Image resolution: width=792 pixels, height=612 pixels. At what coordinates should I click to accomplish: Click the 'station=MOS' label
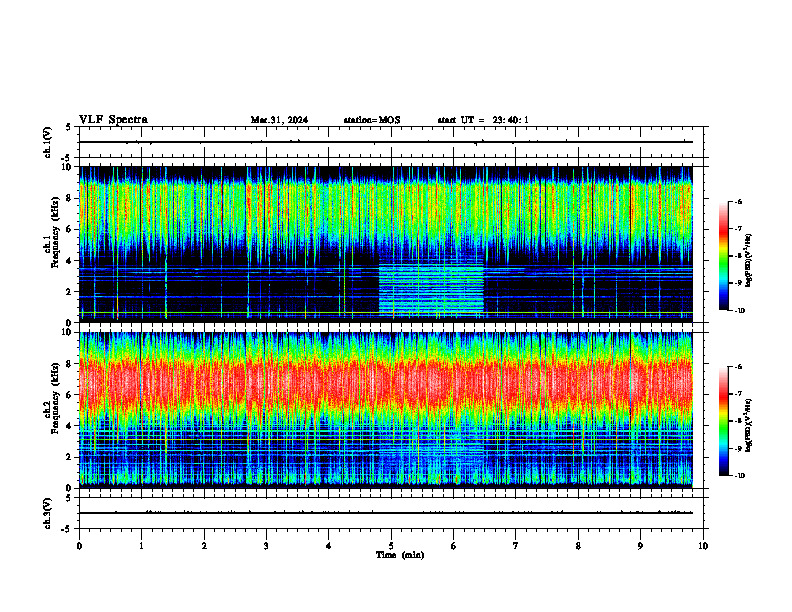point(372,120)
